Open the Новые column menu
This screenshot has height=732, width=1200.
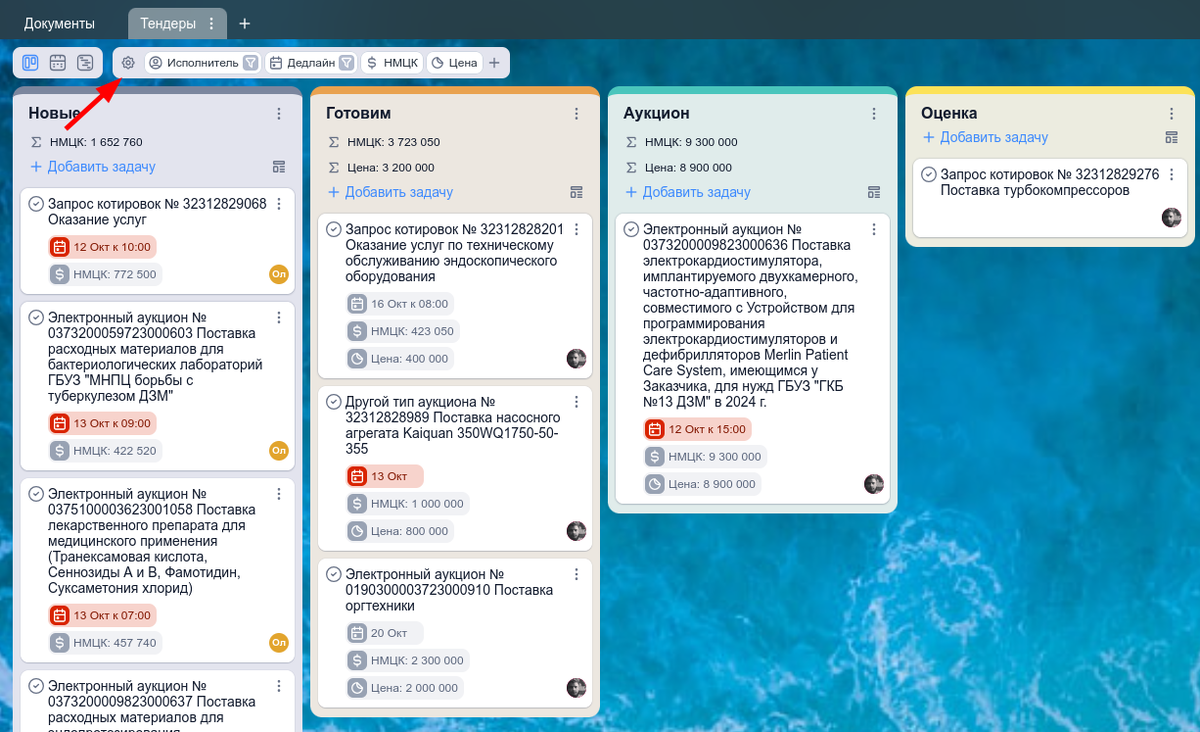(279, 114)
